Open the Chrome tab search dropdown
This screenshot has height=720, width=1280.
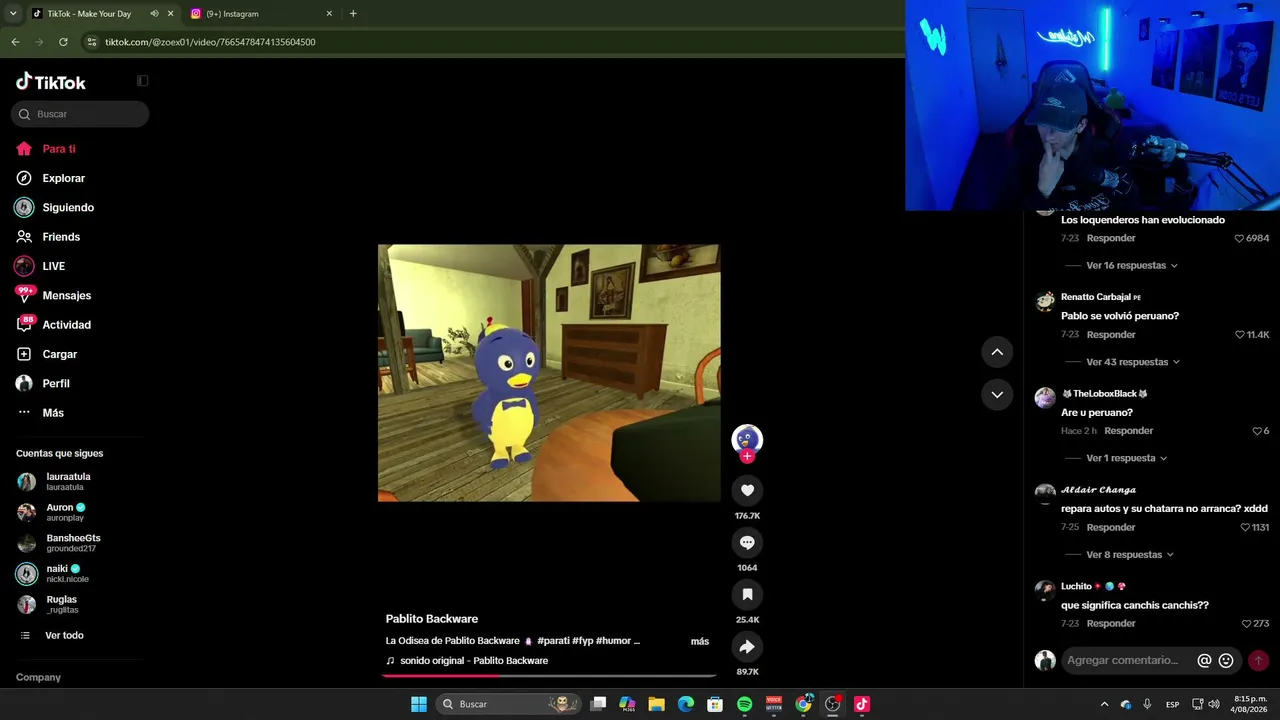coord(13,14)
